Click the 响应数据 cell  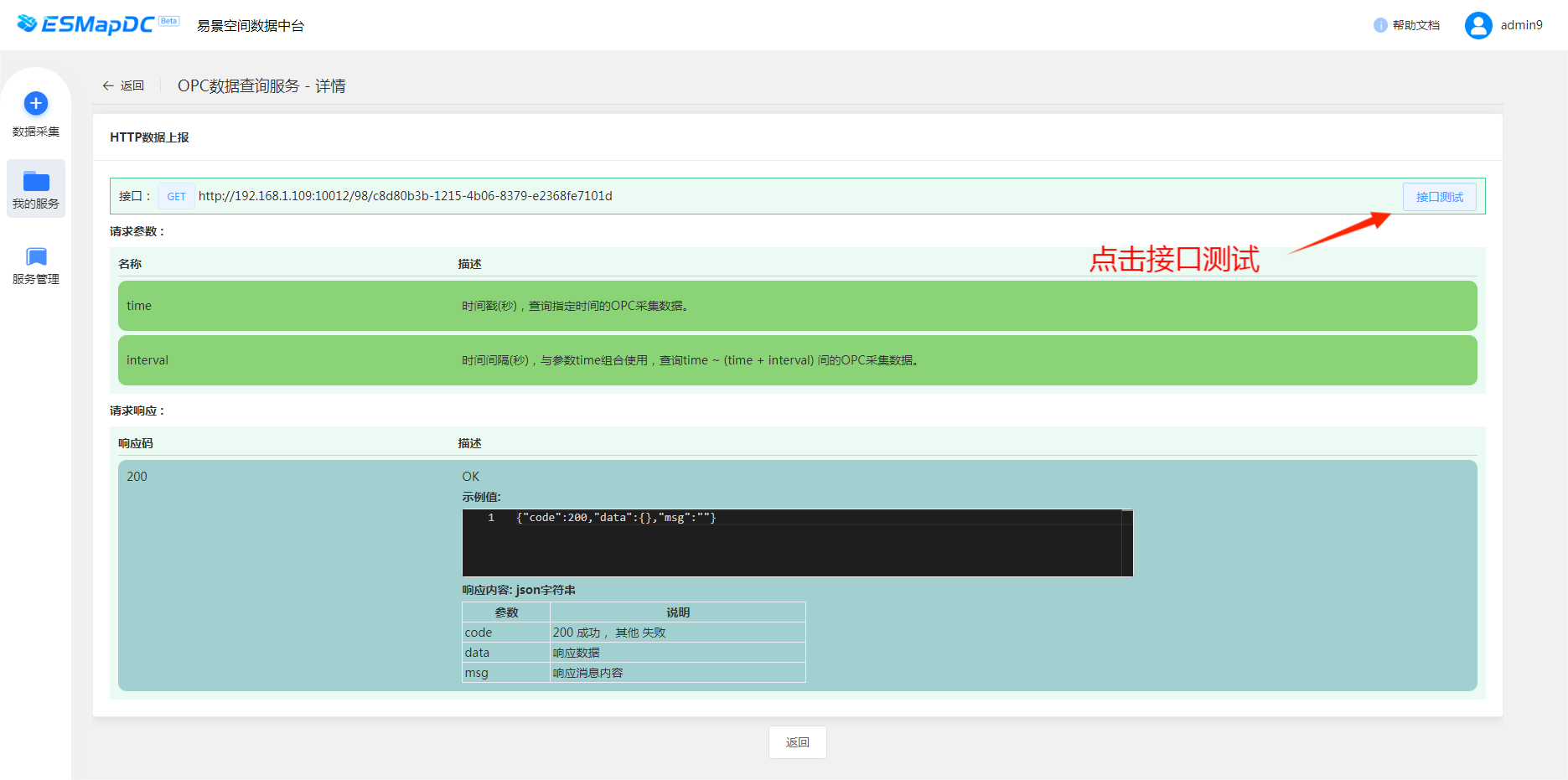click(678, 653)
